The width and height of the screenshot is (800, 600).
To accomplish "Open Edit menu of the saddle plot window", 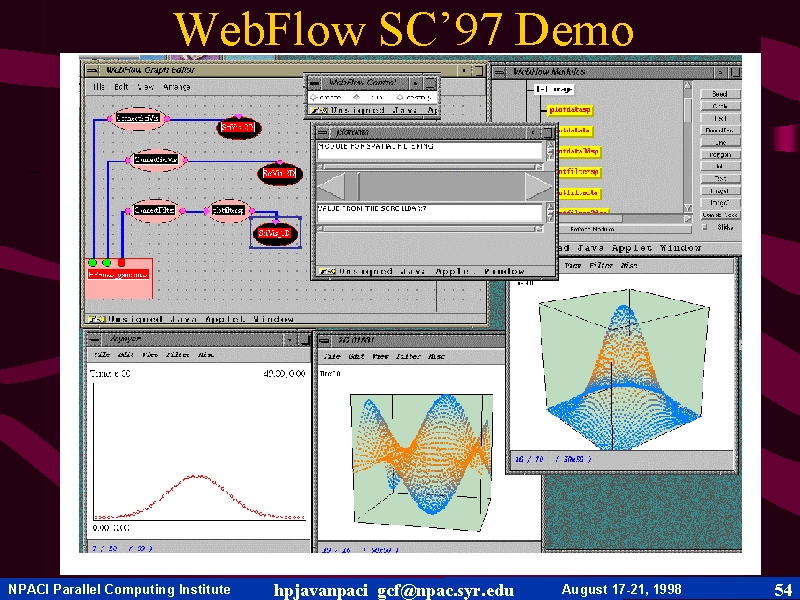I will 356,357.
